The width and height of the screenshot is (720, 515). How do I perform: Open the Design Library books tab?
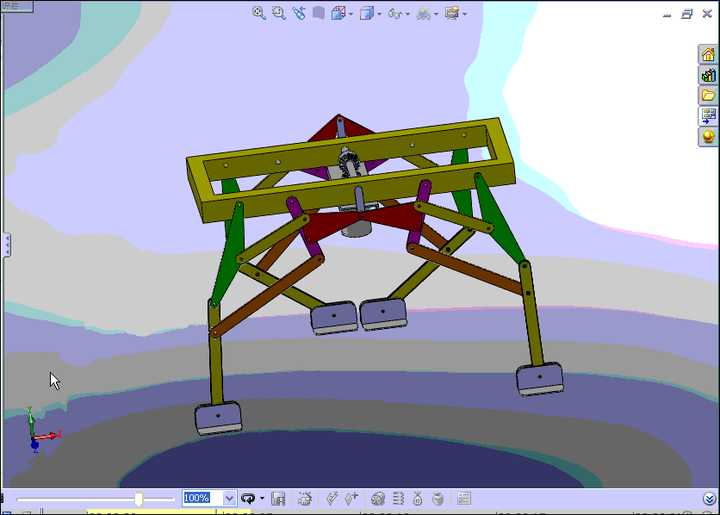pos(708,75)
